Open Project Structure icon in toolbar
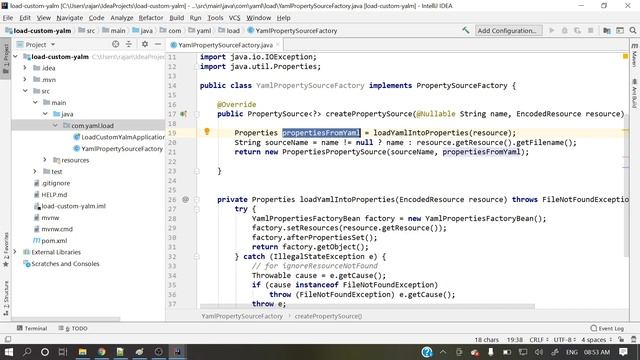Image resolution: width=640 pixels, height=360 pixels. pyautogui.click(x=607, y=30)
